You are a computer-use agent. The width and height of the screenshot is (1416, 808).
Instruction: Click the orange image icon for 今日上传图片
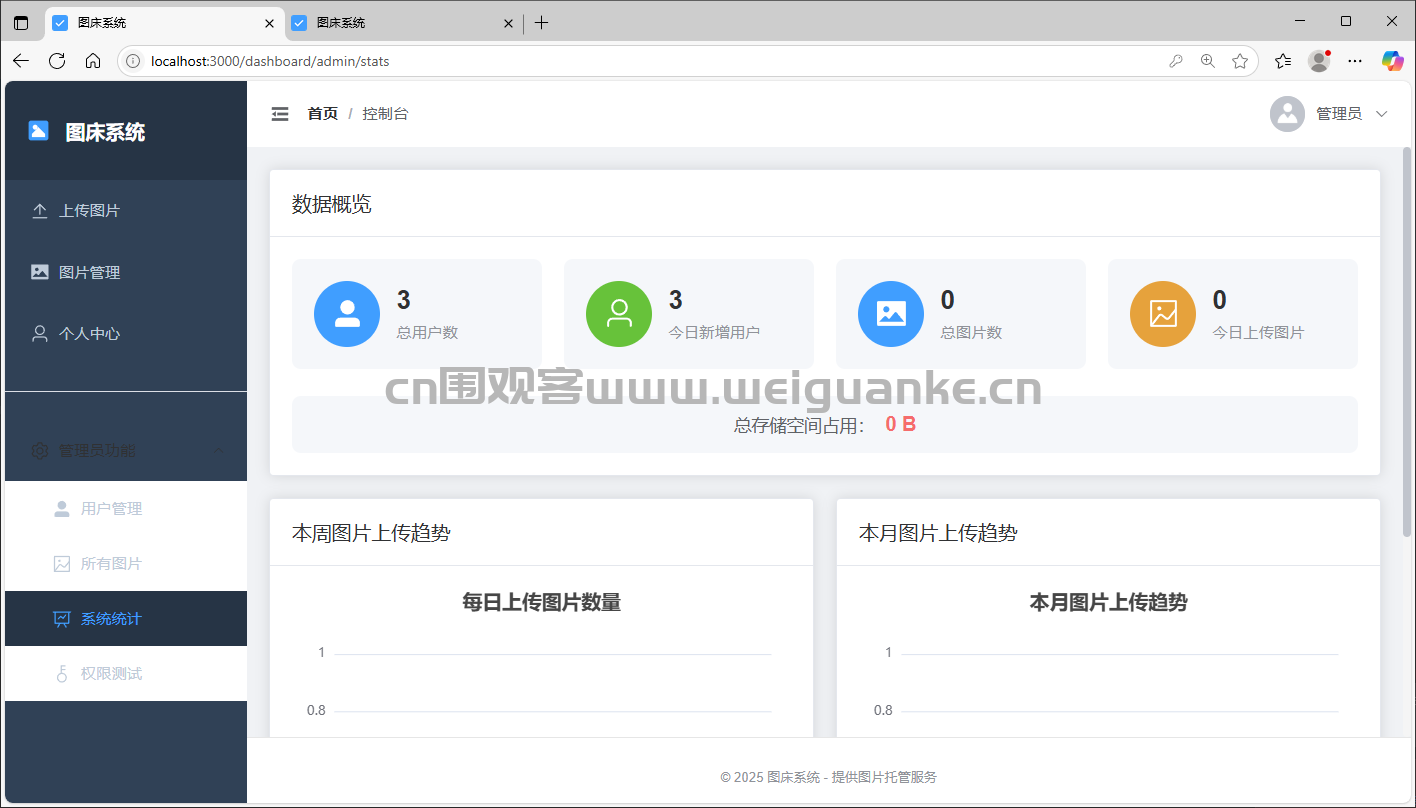pyautogui.click(x=1163, y=314)
